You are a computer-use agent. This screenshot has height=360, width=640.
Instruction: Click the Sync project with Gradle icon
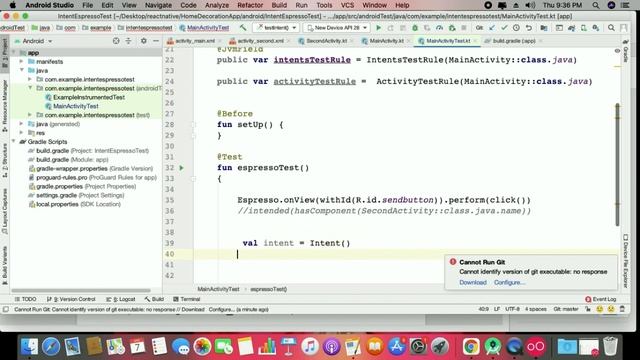tap(571, 28)
